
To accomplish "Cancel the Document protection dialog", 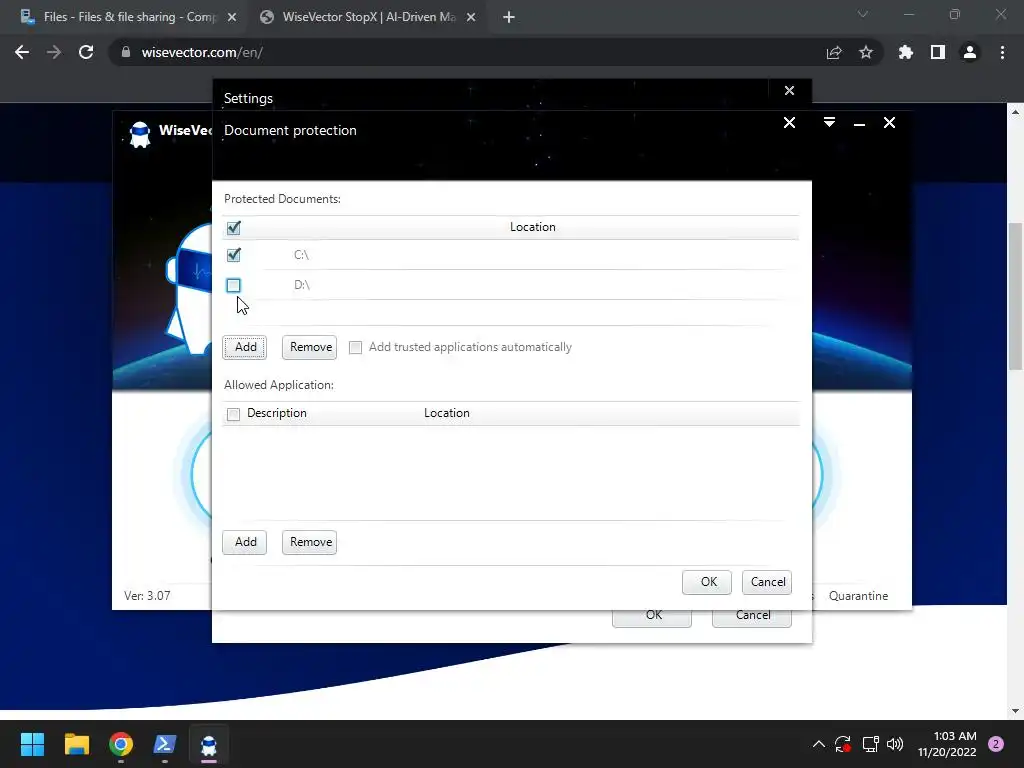I will point(767,582).
